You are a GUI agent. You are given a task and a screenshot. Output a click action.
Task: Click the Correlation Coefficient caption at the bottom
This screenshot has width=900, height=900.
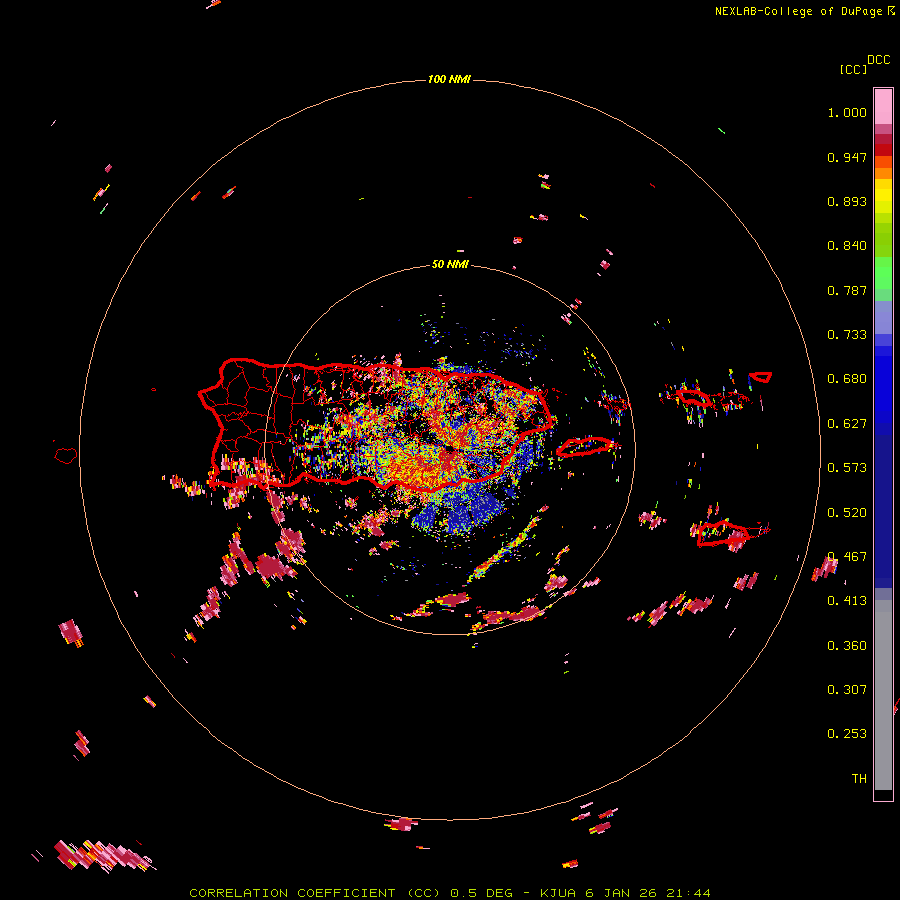(x=449, y=893)
